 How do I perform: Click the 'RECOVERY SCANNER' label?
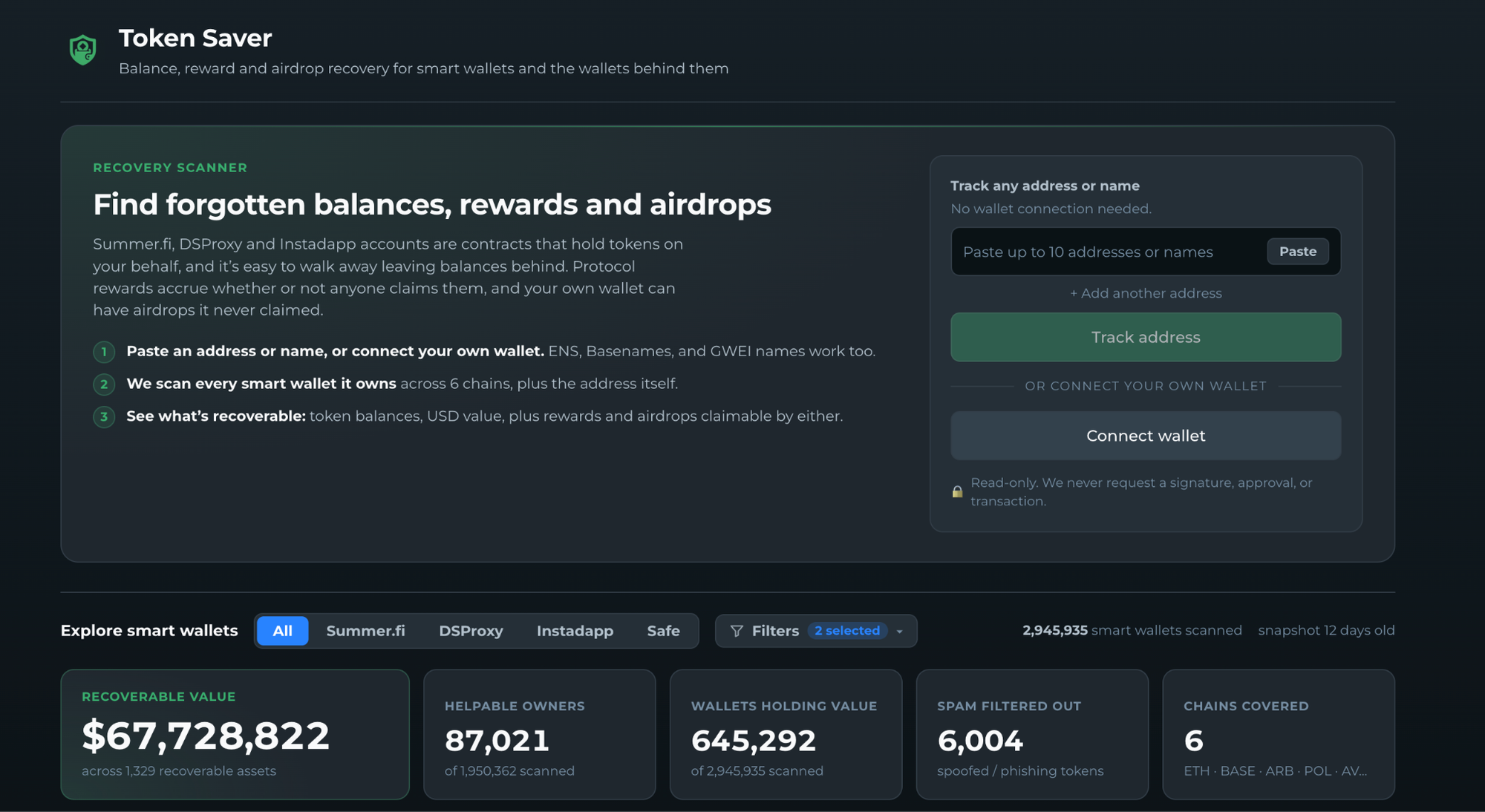tap(170, 168)
